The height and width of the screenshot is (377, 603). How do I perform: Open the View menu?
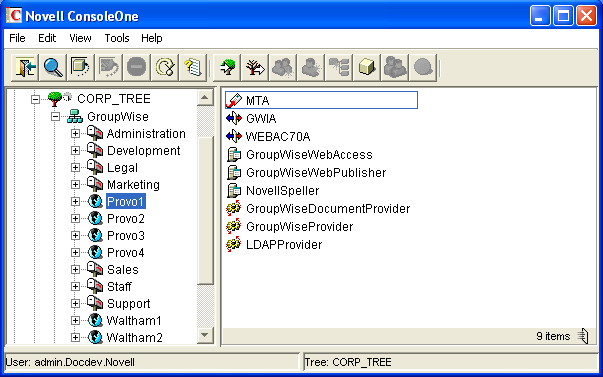coord(80,38)
